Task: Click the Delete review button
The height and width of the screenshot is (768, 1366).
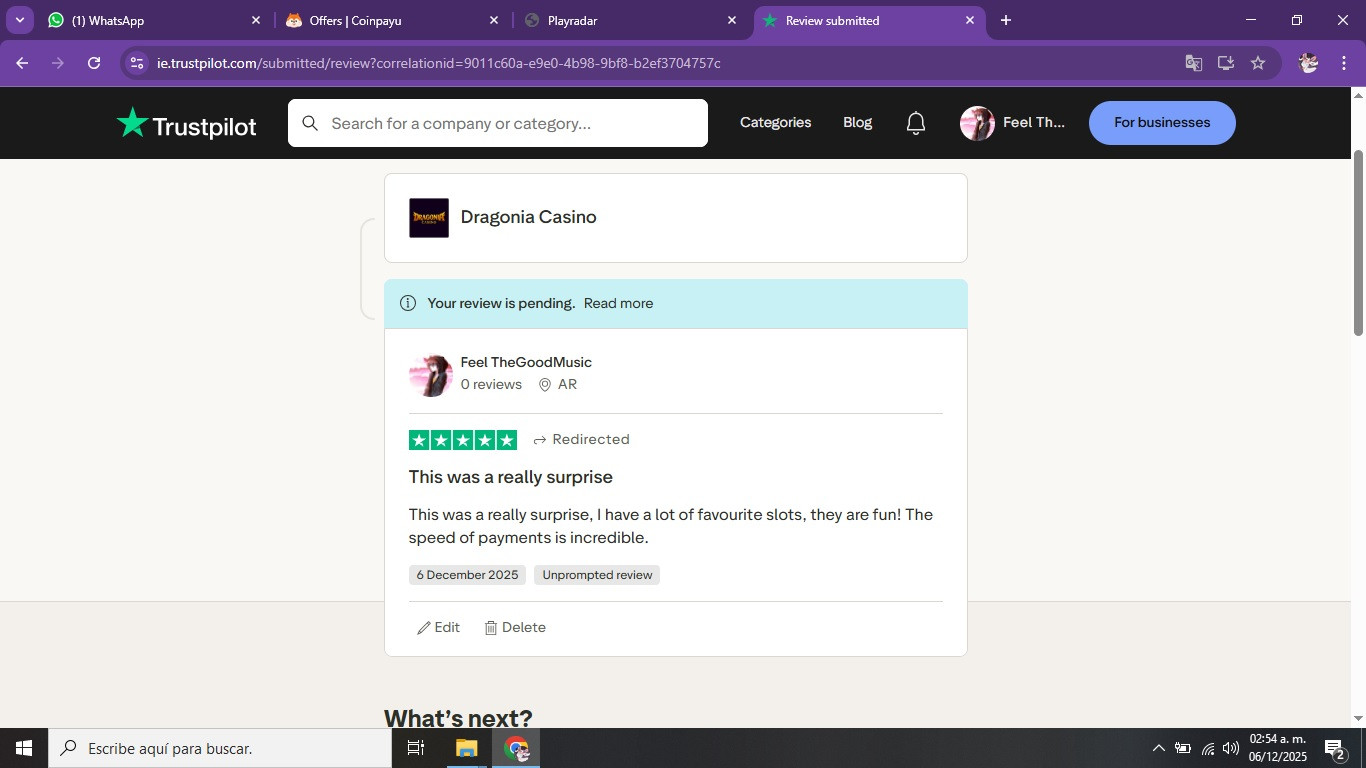Action: [x=515, y=628]
